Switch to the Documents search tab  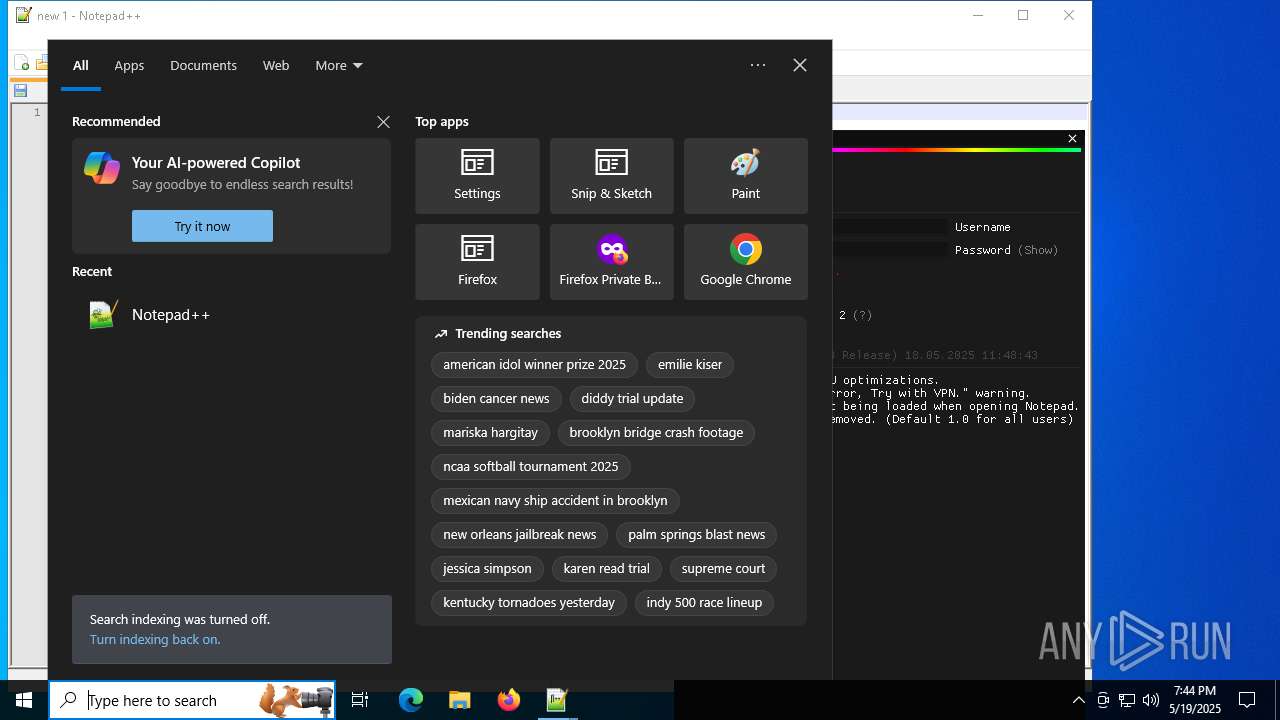pyautogui.click(x=203, y=65)
